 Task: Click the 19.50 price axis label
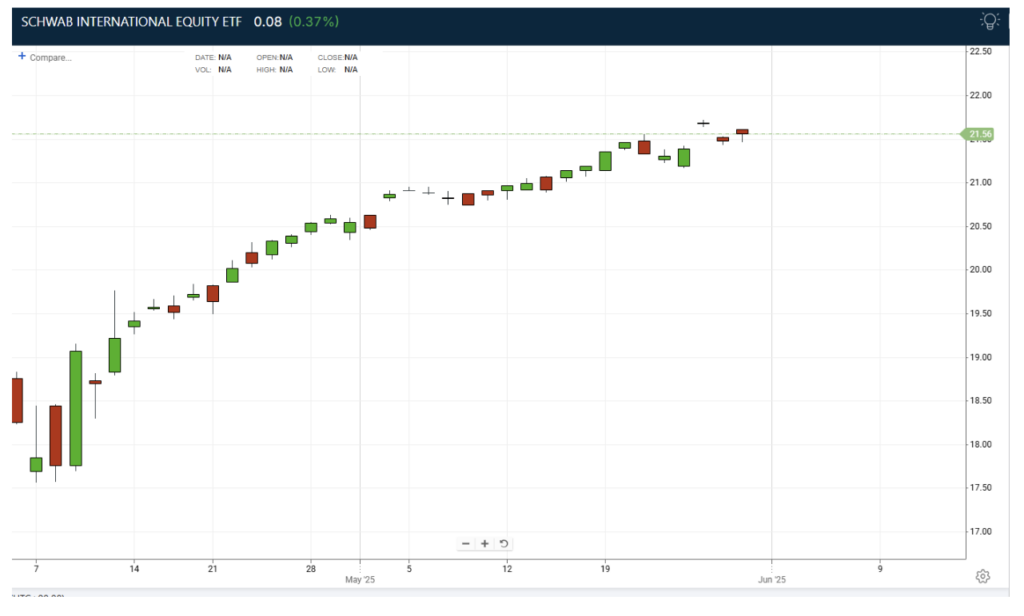click(980, 314)
